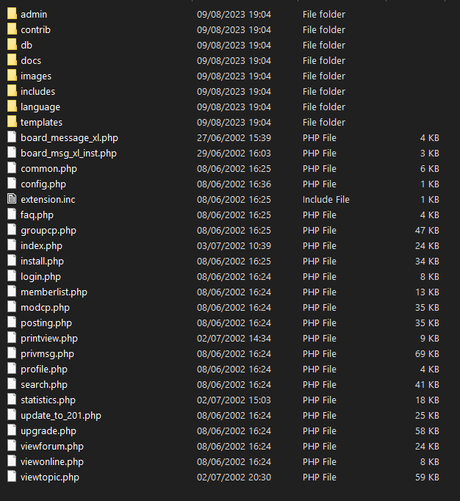Click the common.php file icon
The height and width of the screenshot is (501, 460).
tap(12, 168)
